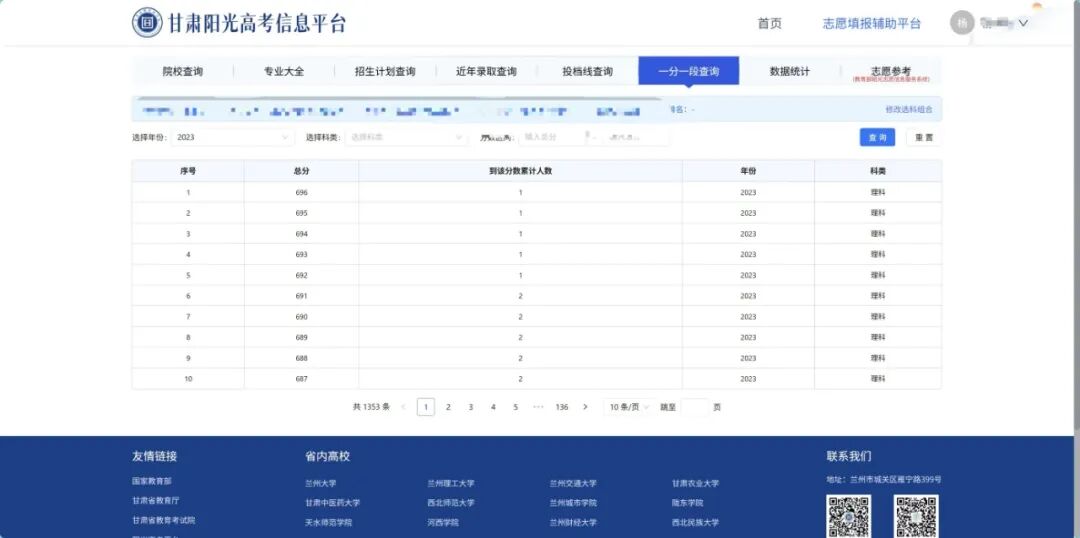This screenshot has height=538, width=1080.
Task: Open the 志愿参考 tab
Action: click(x=891, y=72)
